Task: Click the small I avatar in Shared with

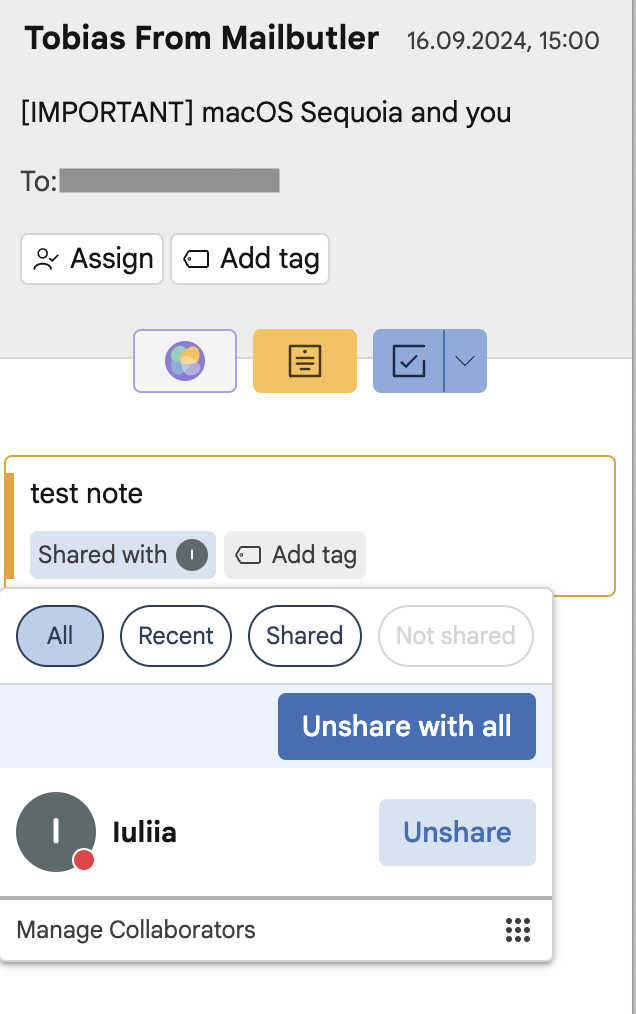Action: click(192, 555)
